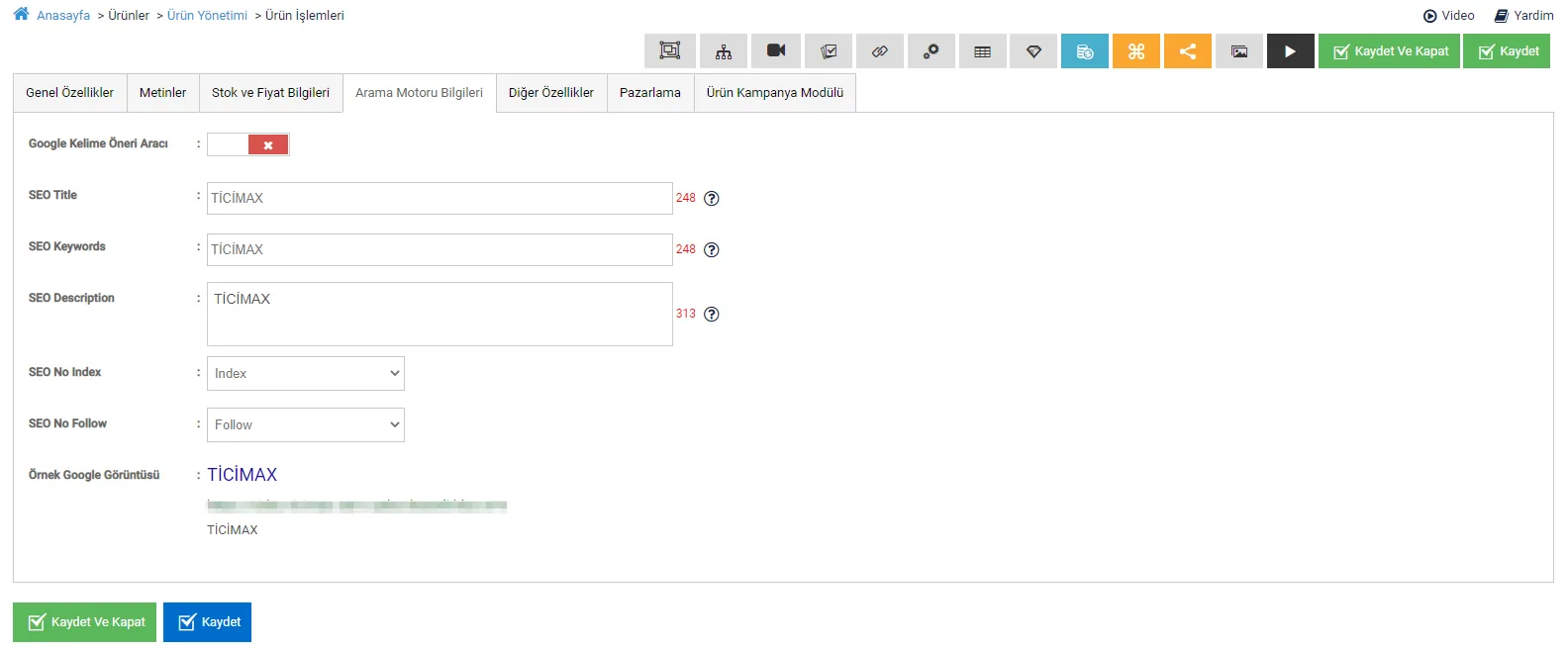Click the TİCİMAX Google preview title
This screenshot has height=648, width=1568.
tap(243, 475)
